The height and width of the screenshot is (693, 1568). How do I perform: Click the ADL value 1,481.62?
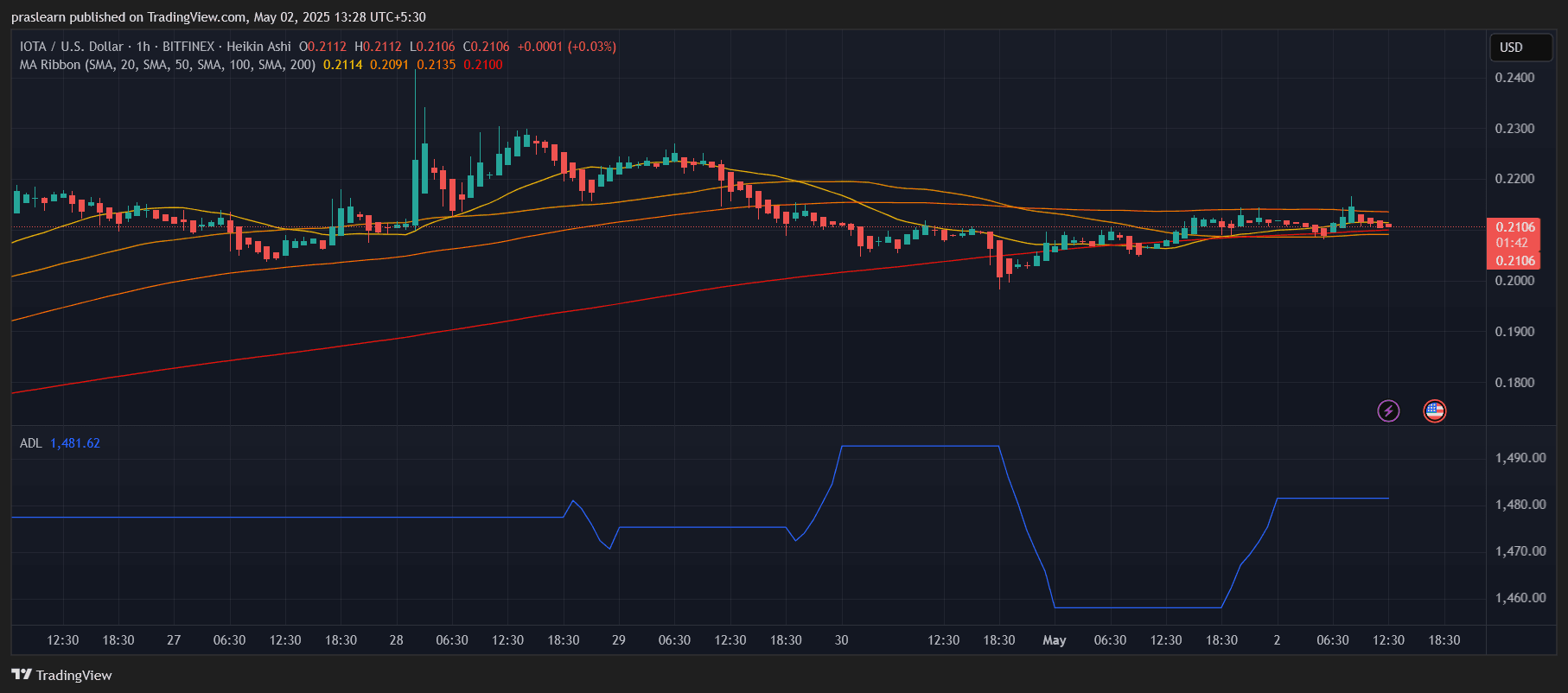(75, 443)
